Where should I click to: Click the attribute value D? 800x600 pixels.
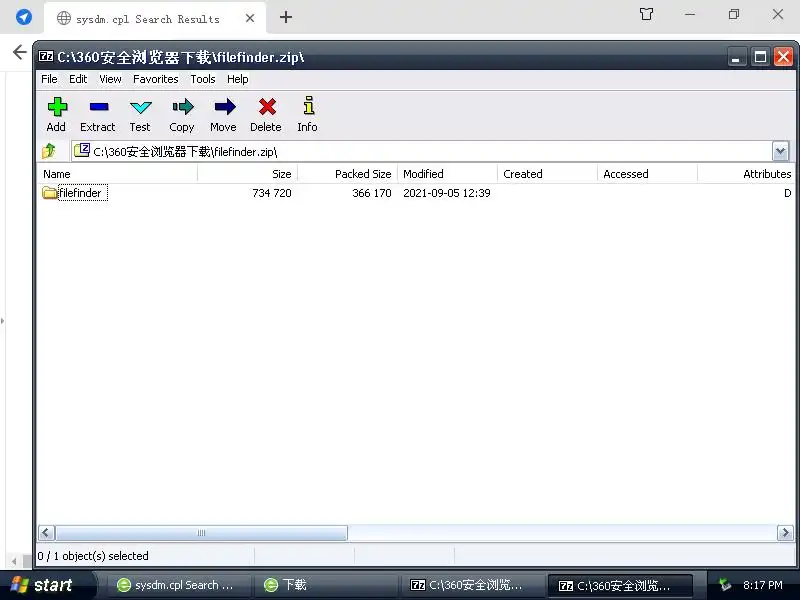(788, 193)
